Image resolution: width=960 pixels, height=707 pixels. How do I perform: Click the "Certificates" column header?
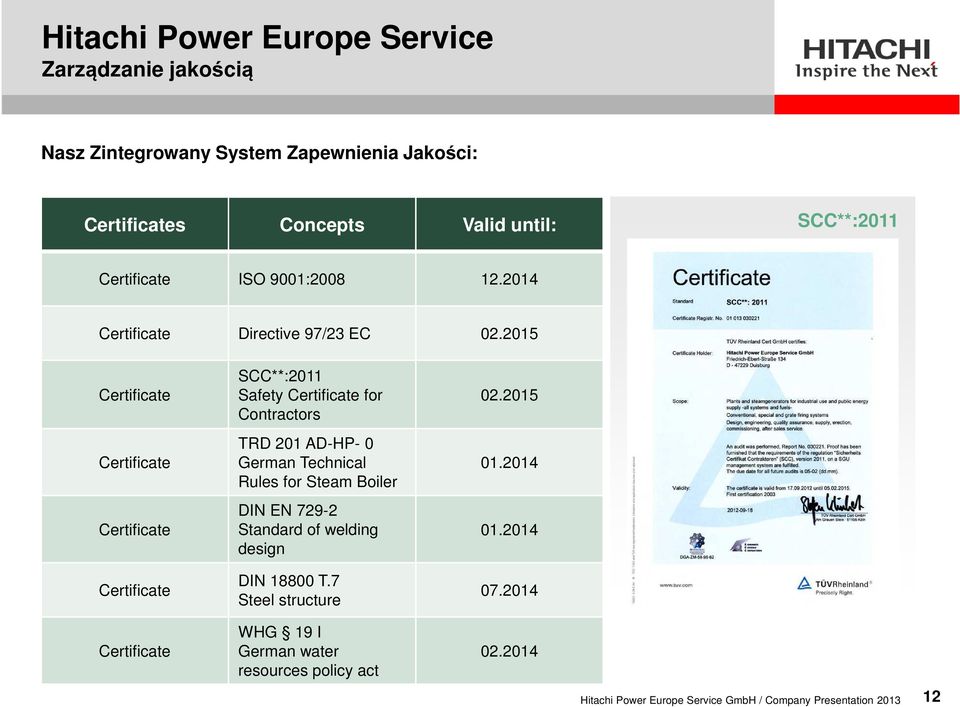click(135, 224)
